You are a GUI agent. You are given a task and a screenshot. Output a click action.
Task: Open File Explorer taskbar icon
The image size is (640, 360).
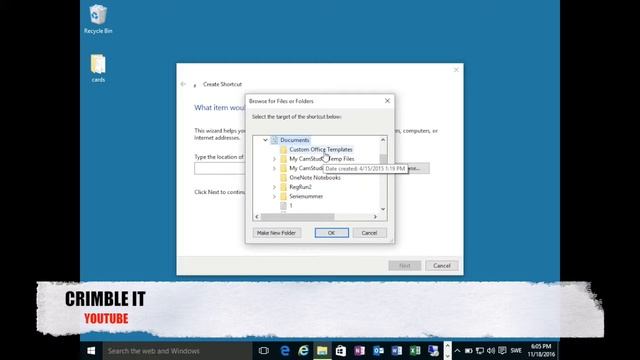(x=322, y=351)
